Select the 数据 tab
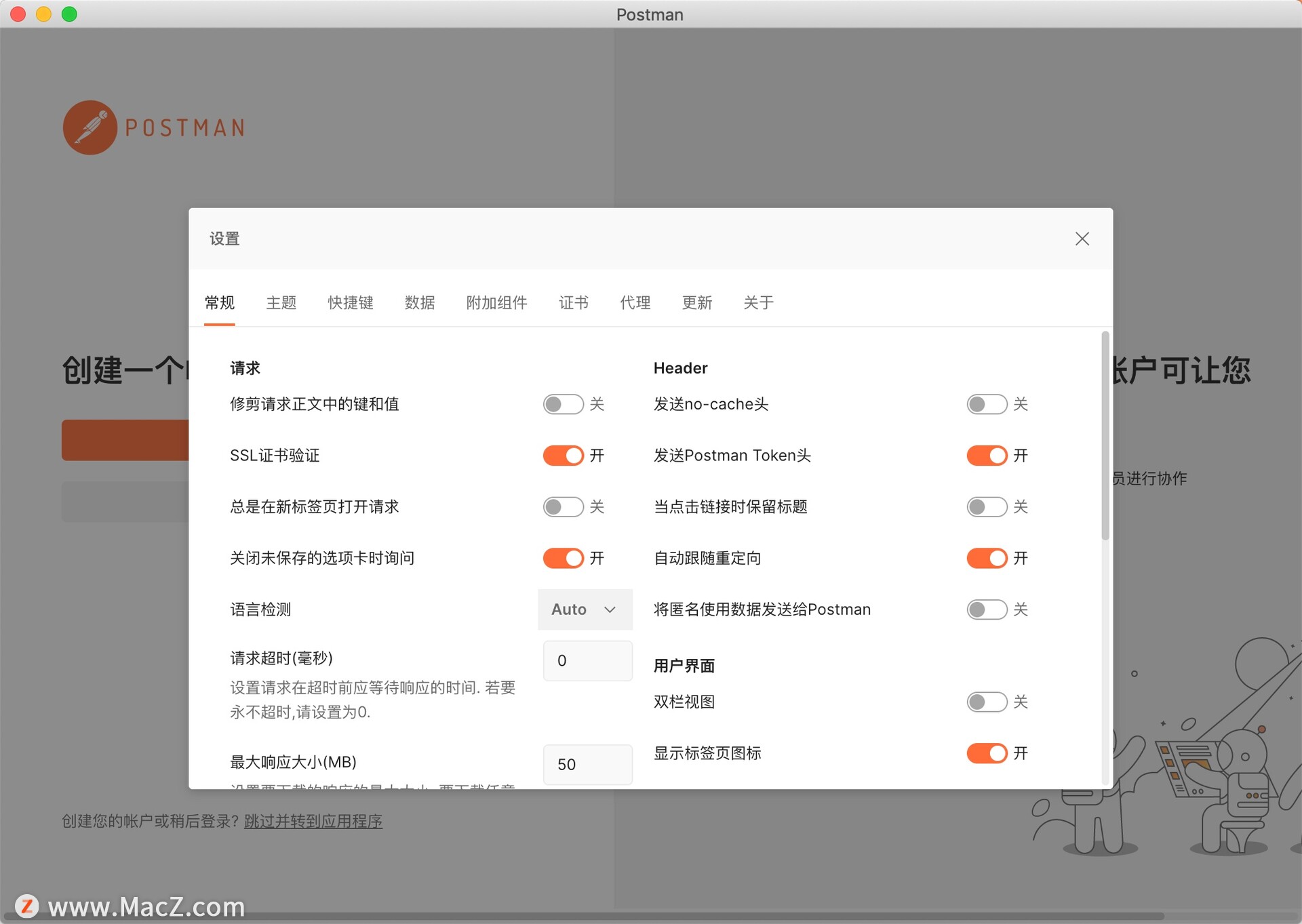Image resolution: width=1302 pixels, height=924 pixels. tap(420, 302)
